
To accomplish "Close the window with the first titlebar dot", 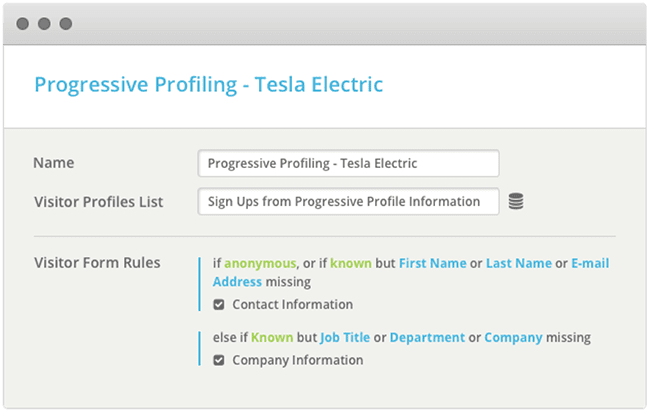I will coord(22,24).
